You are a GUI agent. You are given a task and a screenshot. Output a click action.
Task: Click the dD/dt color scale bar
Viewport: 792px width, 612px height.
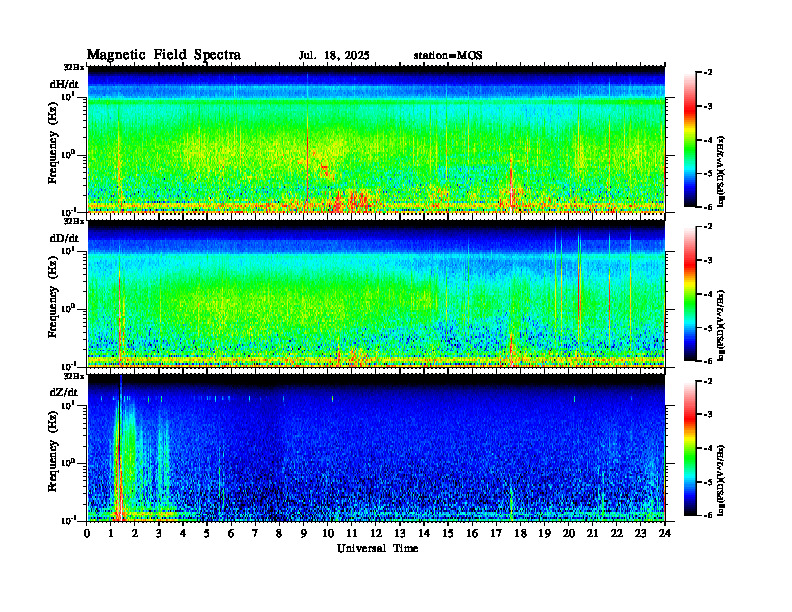click(x=690, y=294)
